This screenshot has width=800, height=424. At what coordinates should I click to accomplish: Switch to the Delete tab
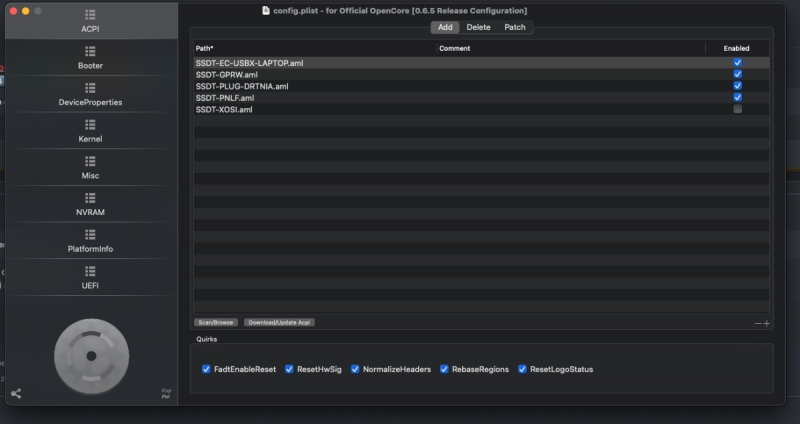click(478, 27)
